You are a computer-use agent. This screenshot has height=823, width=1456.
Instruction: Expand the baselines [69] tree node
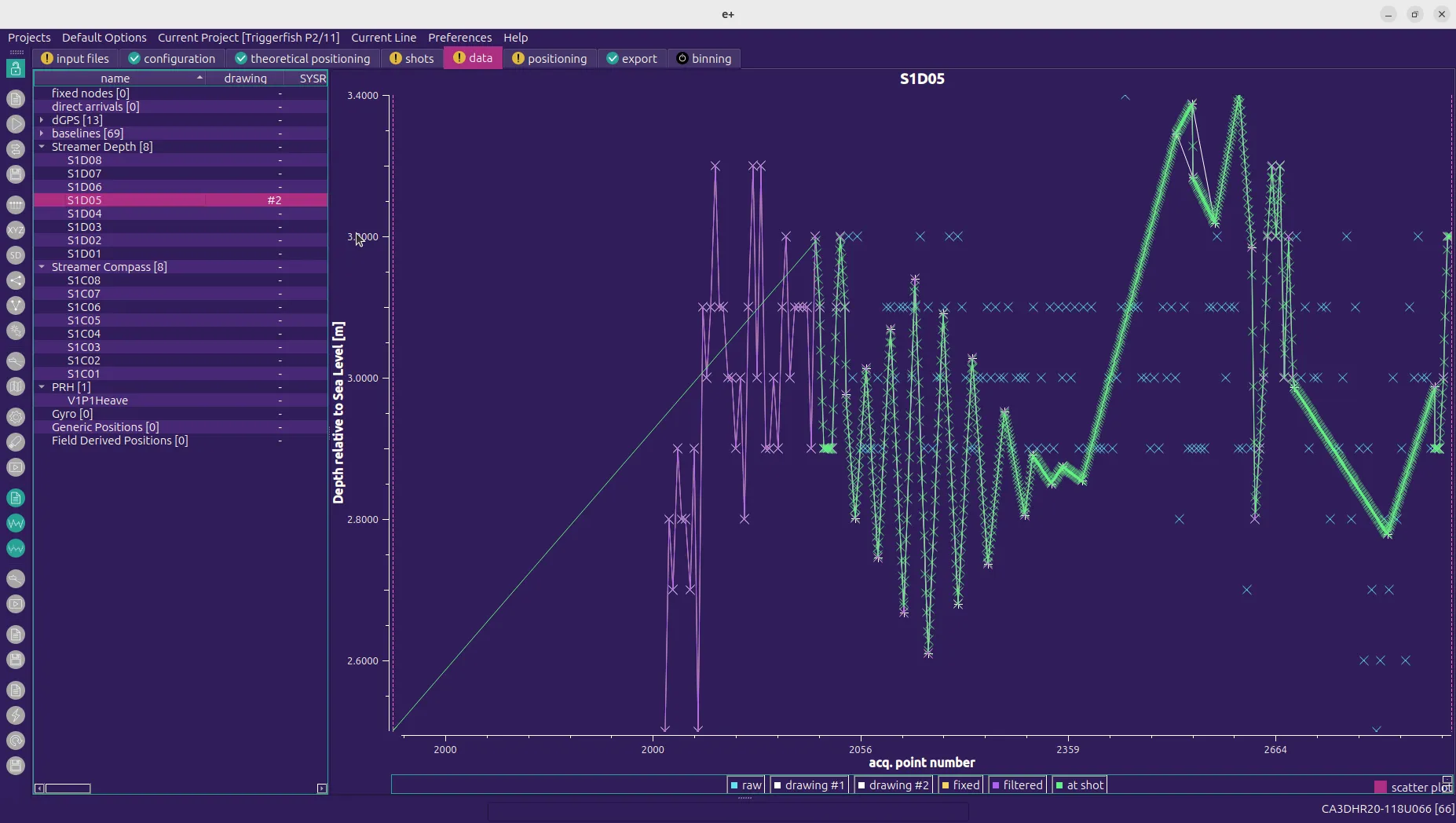[x=42, y=134]
